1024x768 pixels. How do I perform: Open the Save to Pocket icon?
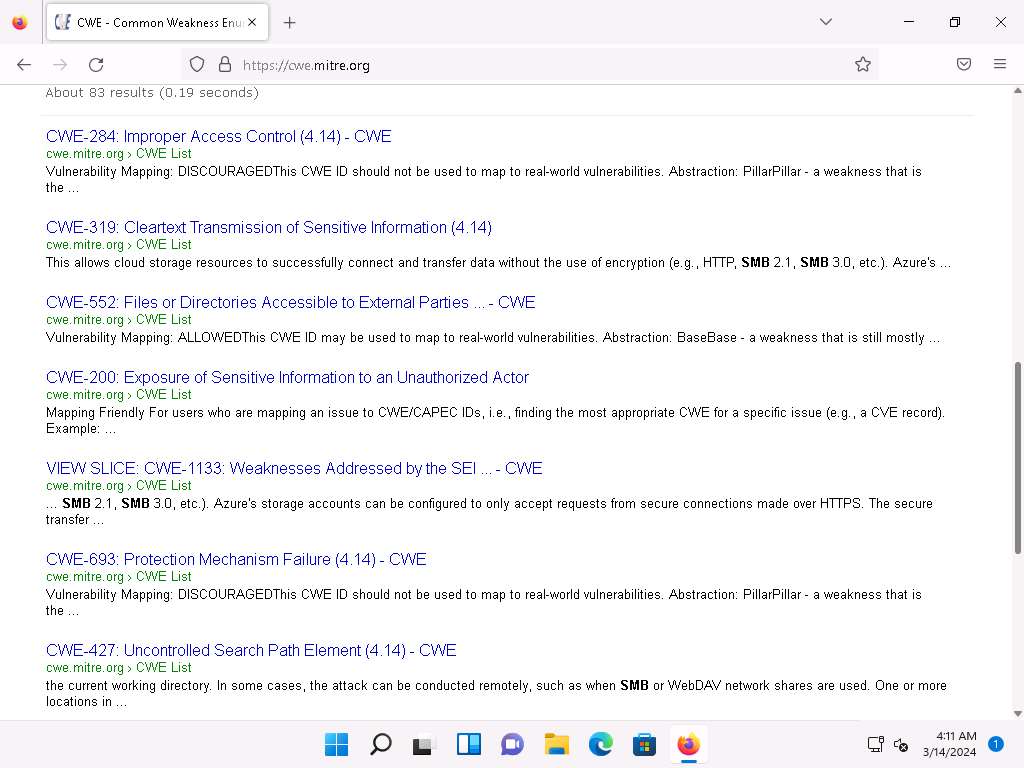click(963, 65)
